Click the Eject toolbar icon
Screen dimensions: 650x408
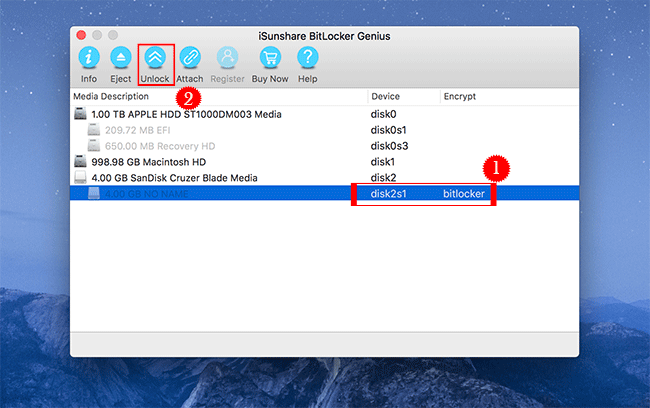pyautogui.click(x=121, y=57)
